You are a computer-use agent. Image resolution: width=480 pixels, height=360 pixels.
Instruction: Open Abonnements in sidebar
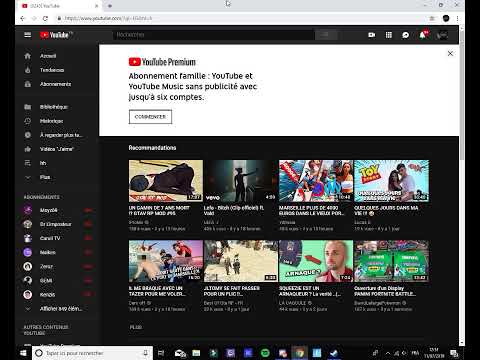pos(57,84)
